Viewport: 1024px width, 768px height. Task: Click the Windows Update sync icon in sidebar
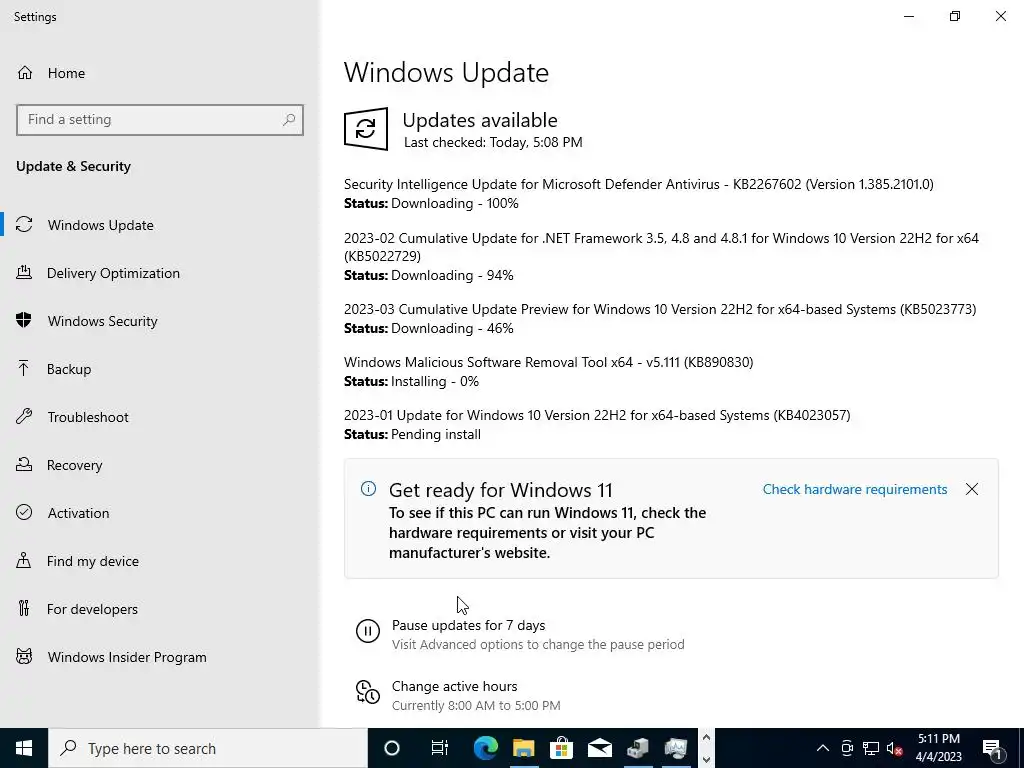(24, 225)
